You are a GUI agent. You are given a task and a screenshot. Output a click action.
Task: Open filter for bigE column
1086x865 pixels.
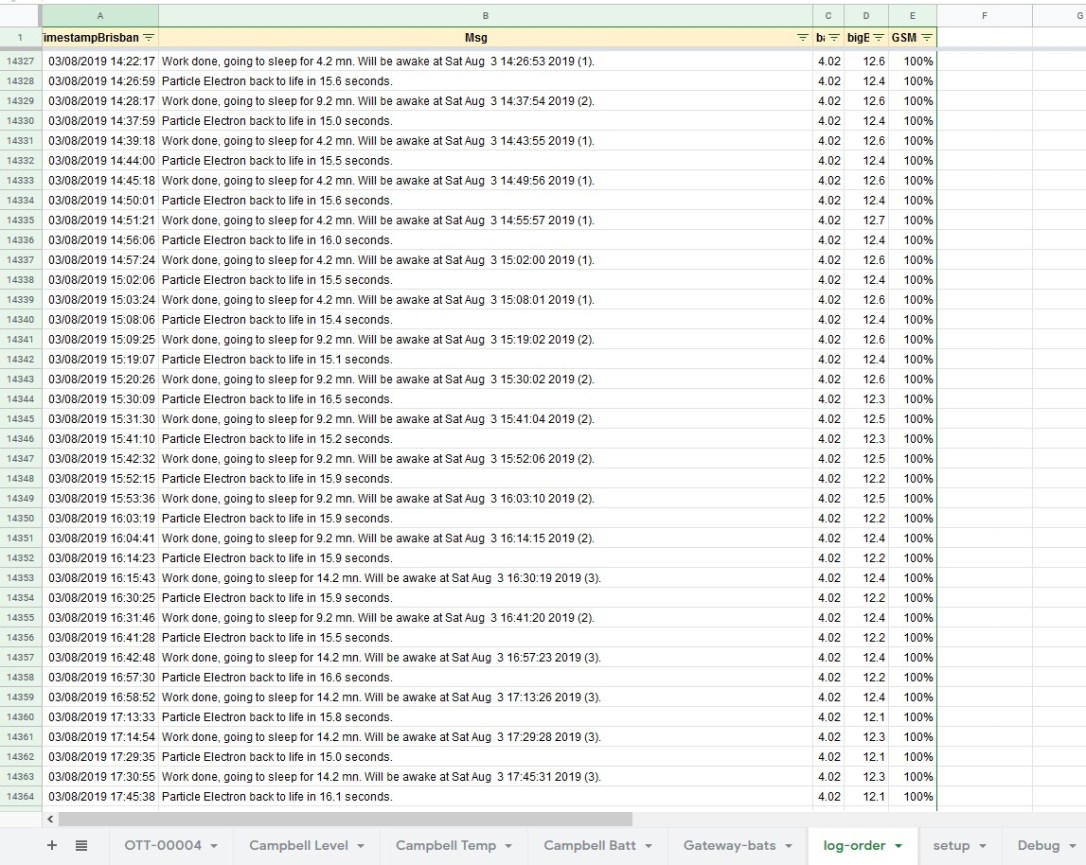coord(877,38)
